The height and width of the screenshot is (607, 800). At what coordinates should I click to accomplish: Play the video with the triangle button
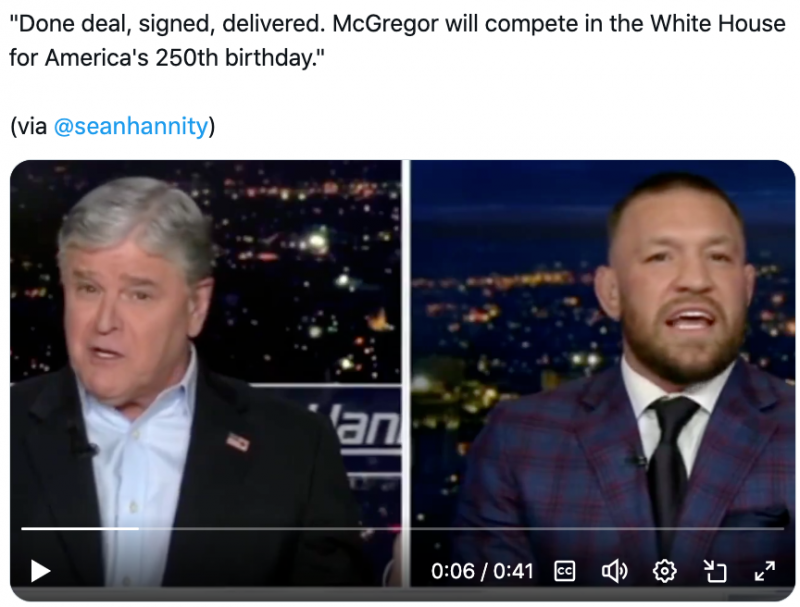40,571
